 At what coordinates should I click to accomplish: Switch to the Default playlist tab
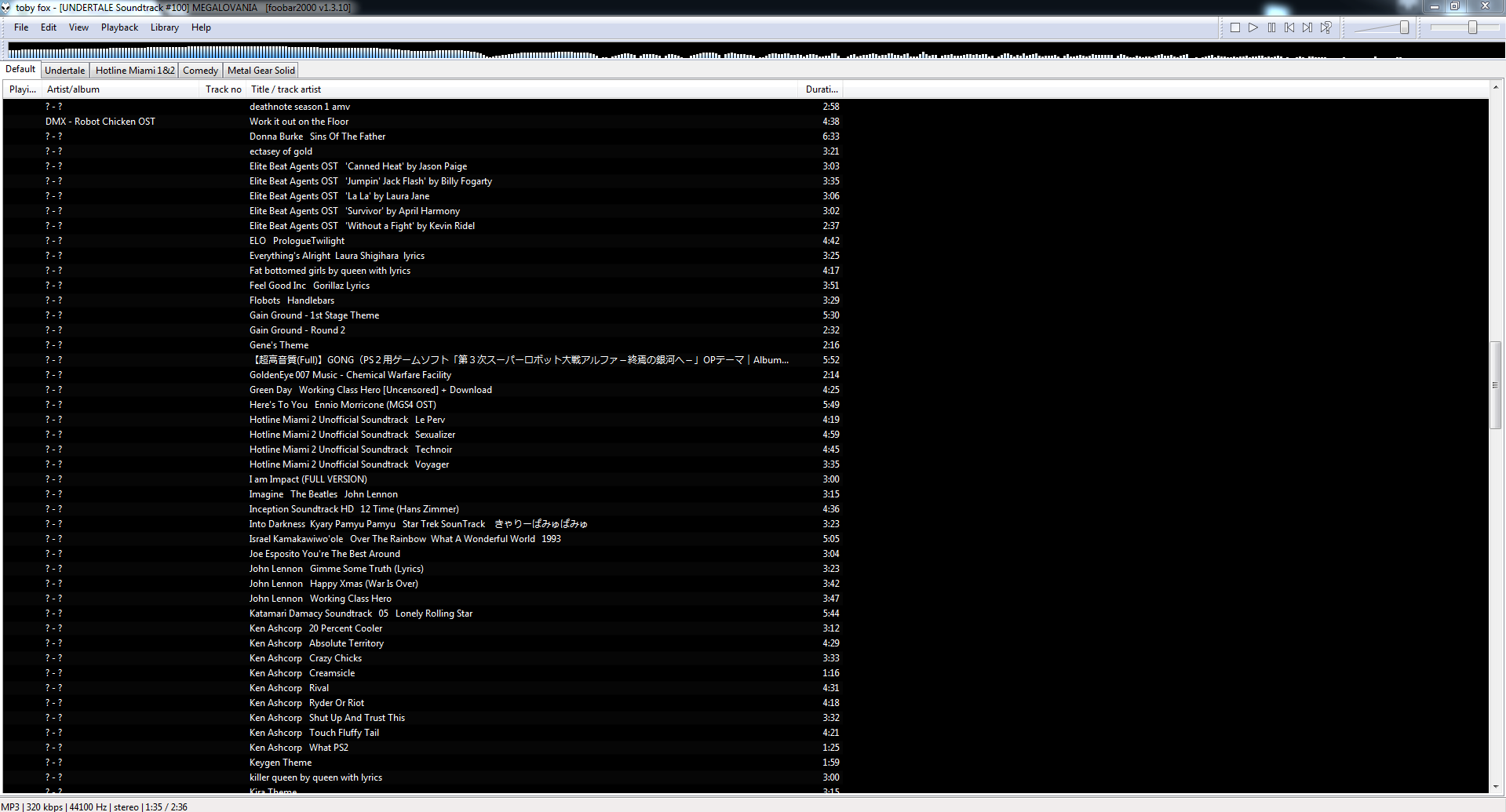pos(20,69)
